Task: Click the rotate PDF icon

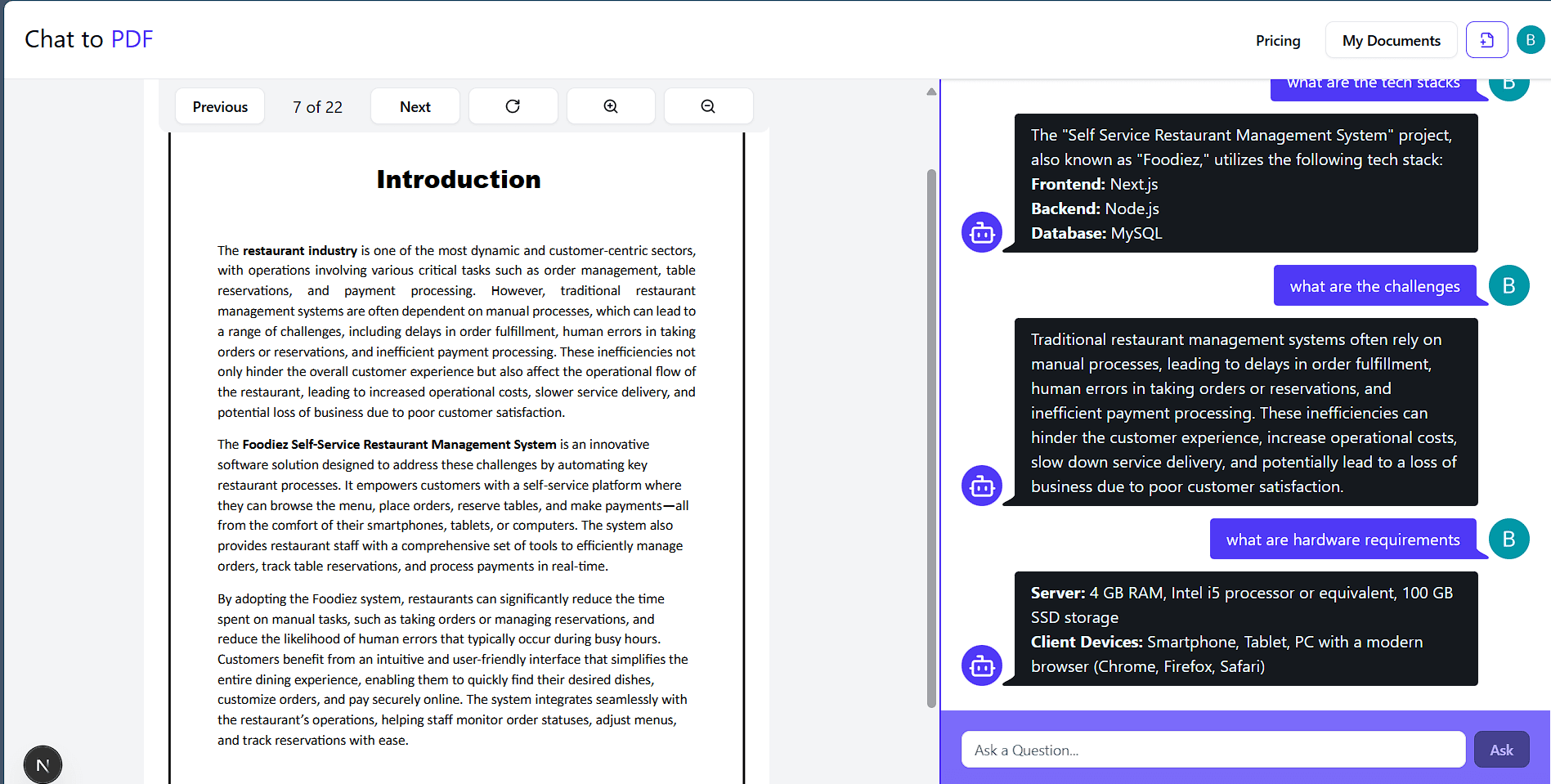Action: pos(513,106)
